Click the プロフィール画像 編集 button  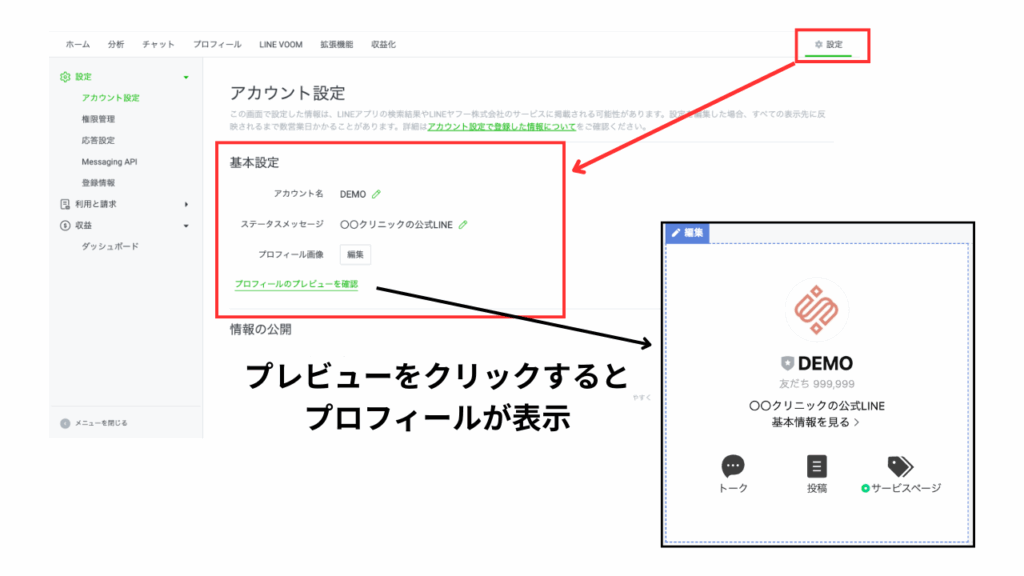pyautogui.click(x=355, y=255)
